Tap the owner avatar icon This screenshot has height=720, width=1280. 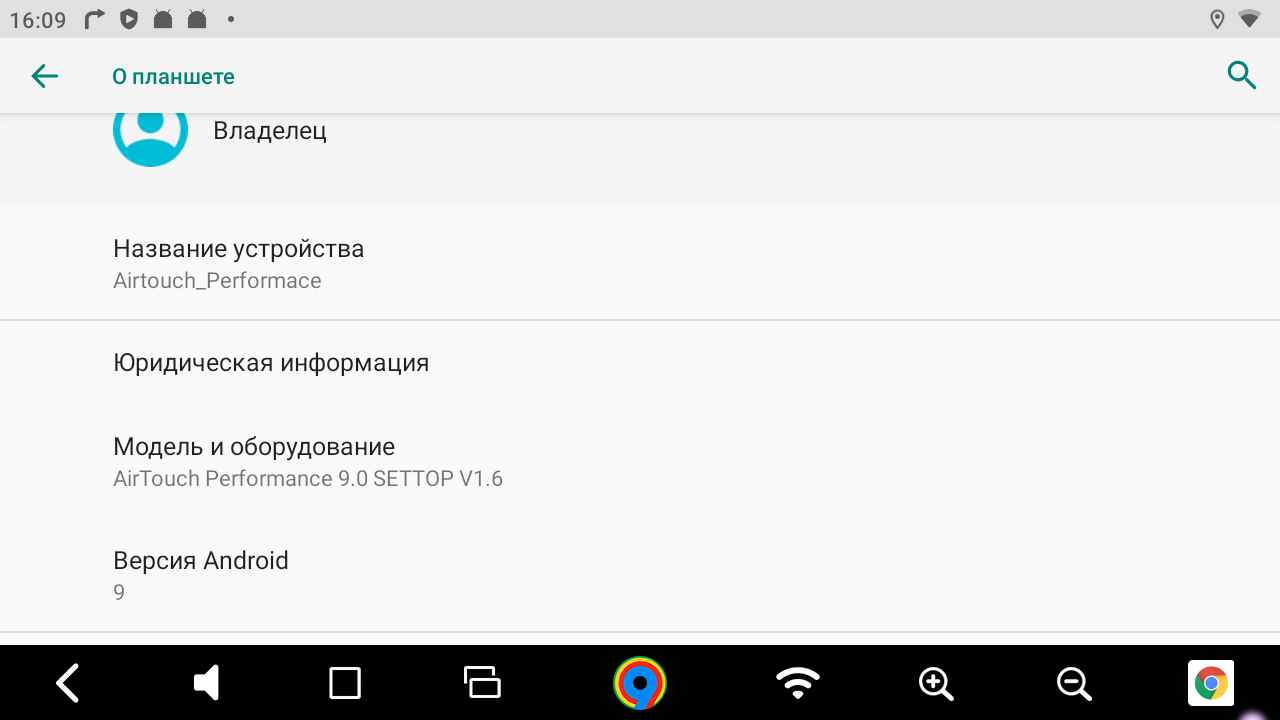tap(150, 132)
